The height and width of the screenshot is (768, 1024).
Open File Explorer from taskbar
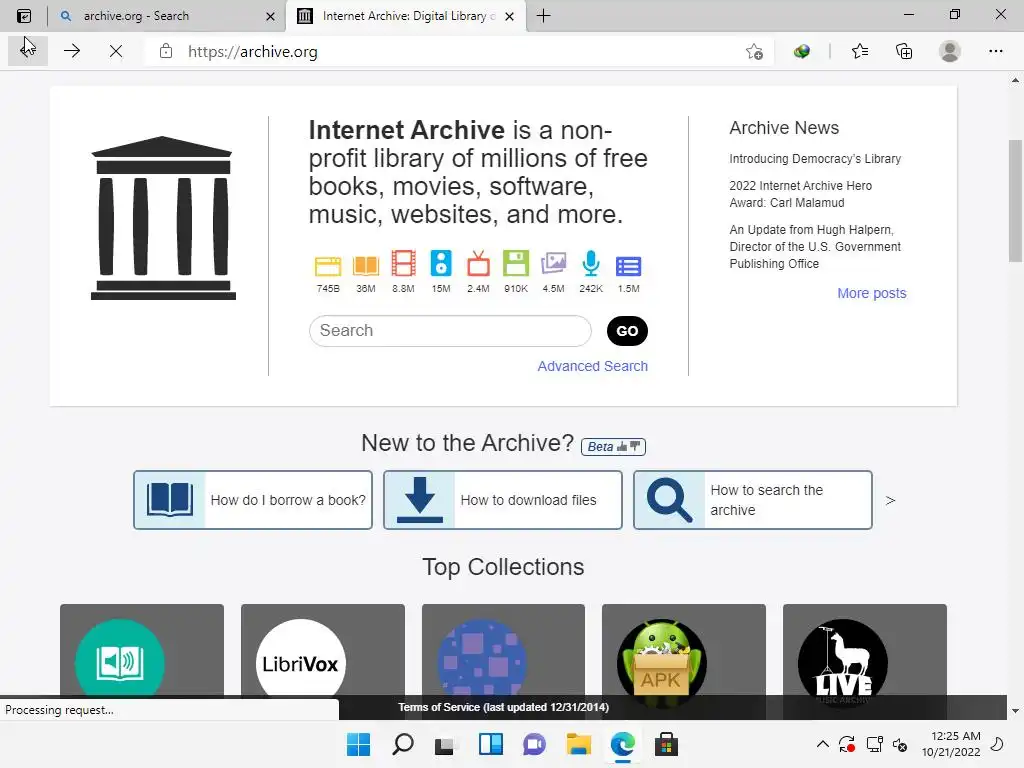pos(579,744)
